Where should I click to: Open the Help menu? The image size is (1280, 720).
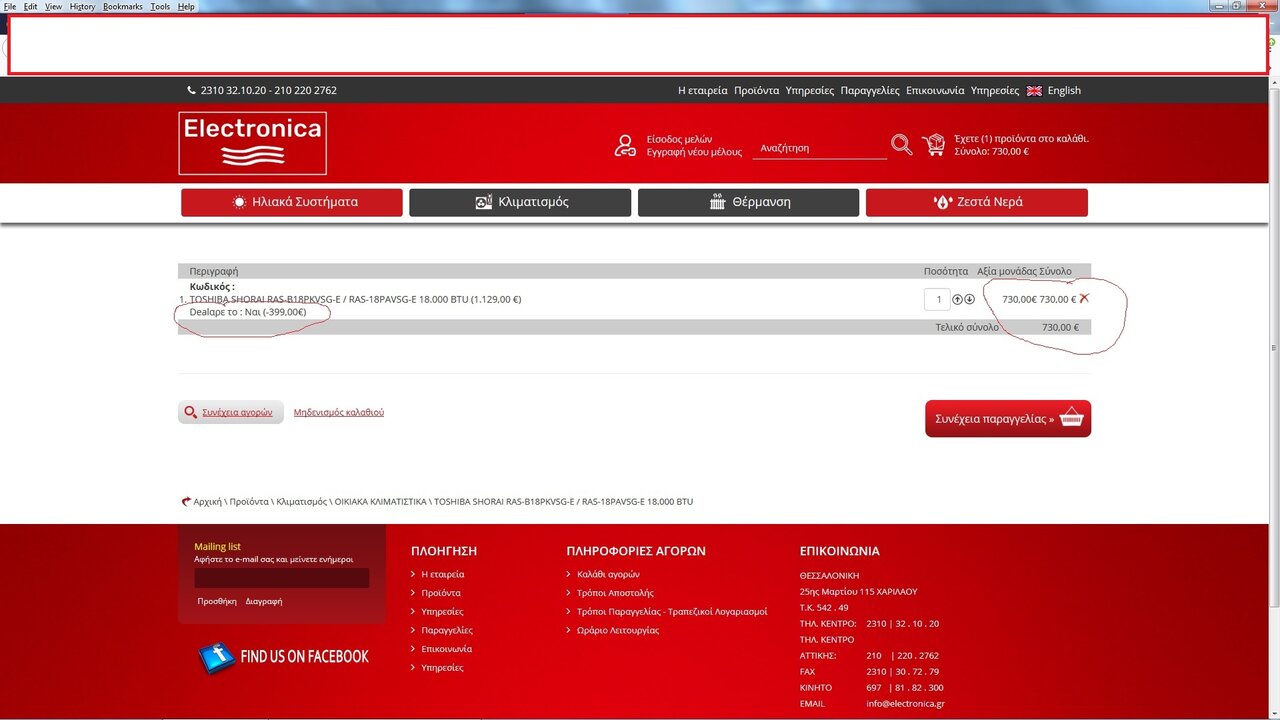pyautogui.click(x=186, y=6)
